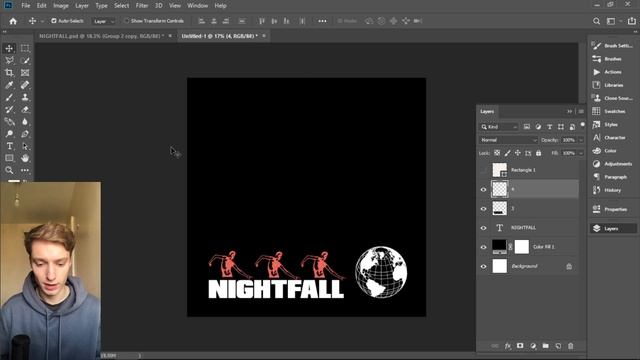Open the Window menu
The height and width of the screenshot is (360, 640).
[198, 6]
